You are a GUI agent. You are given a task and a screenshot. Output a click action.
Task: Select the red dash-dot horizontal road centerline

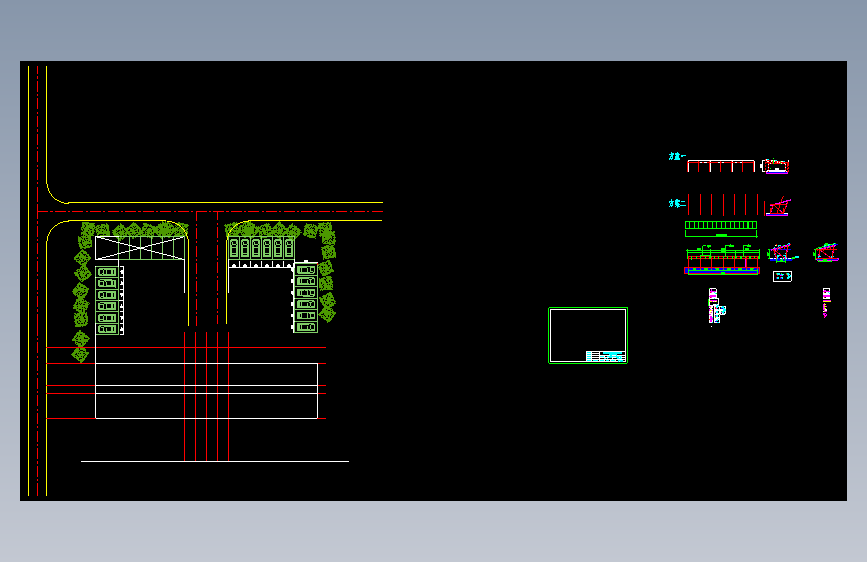click(210, 211)
